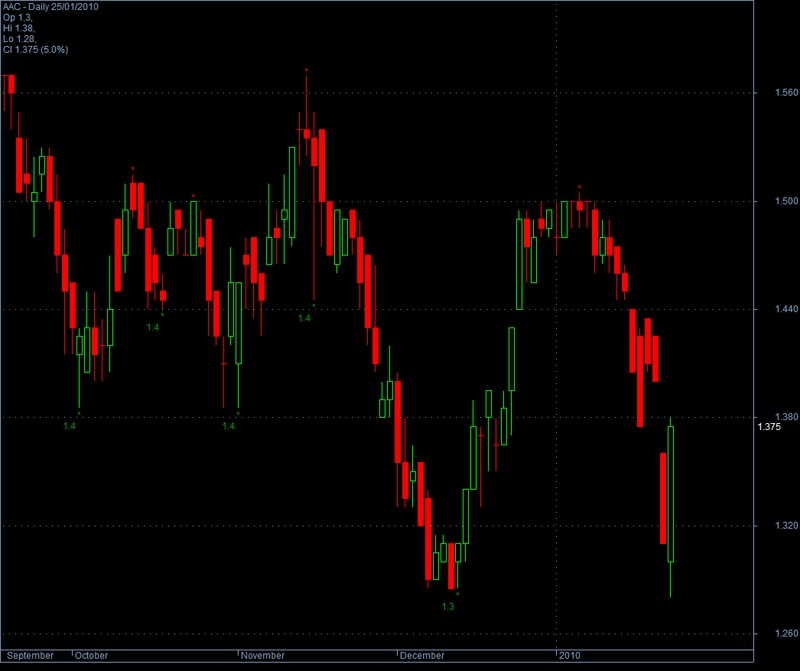Select the 'Cl 1.375 (5.0%)' close readout

[36, 49]
